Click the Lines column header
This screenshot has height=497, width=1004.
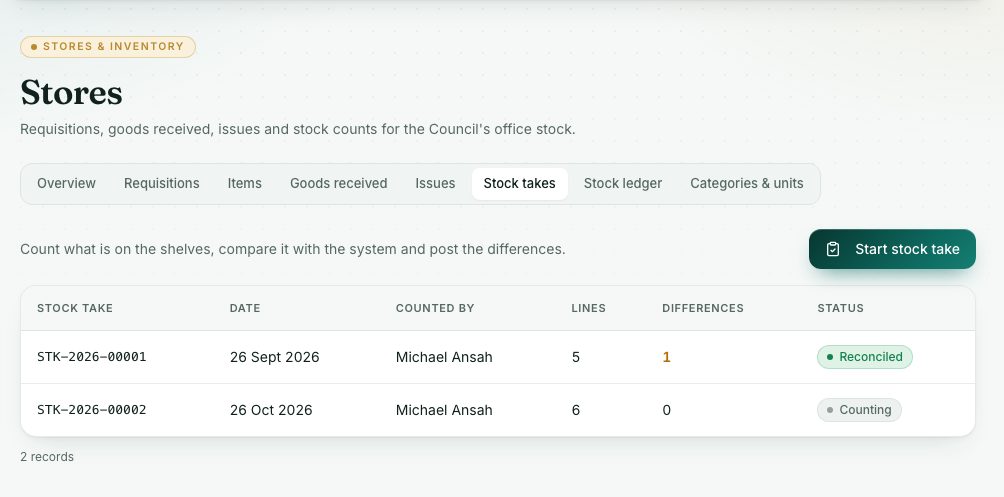pyautogui.click(x=588, y=308)
